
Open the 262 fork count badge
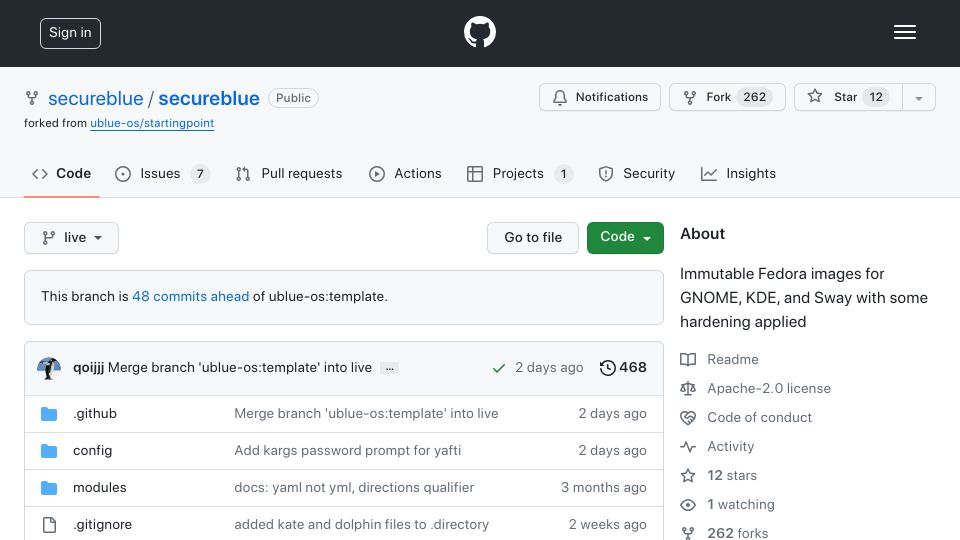(754, 97)
